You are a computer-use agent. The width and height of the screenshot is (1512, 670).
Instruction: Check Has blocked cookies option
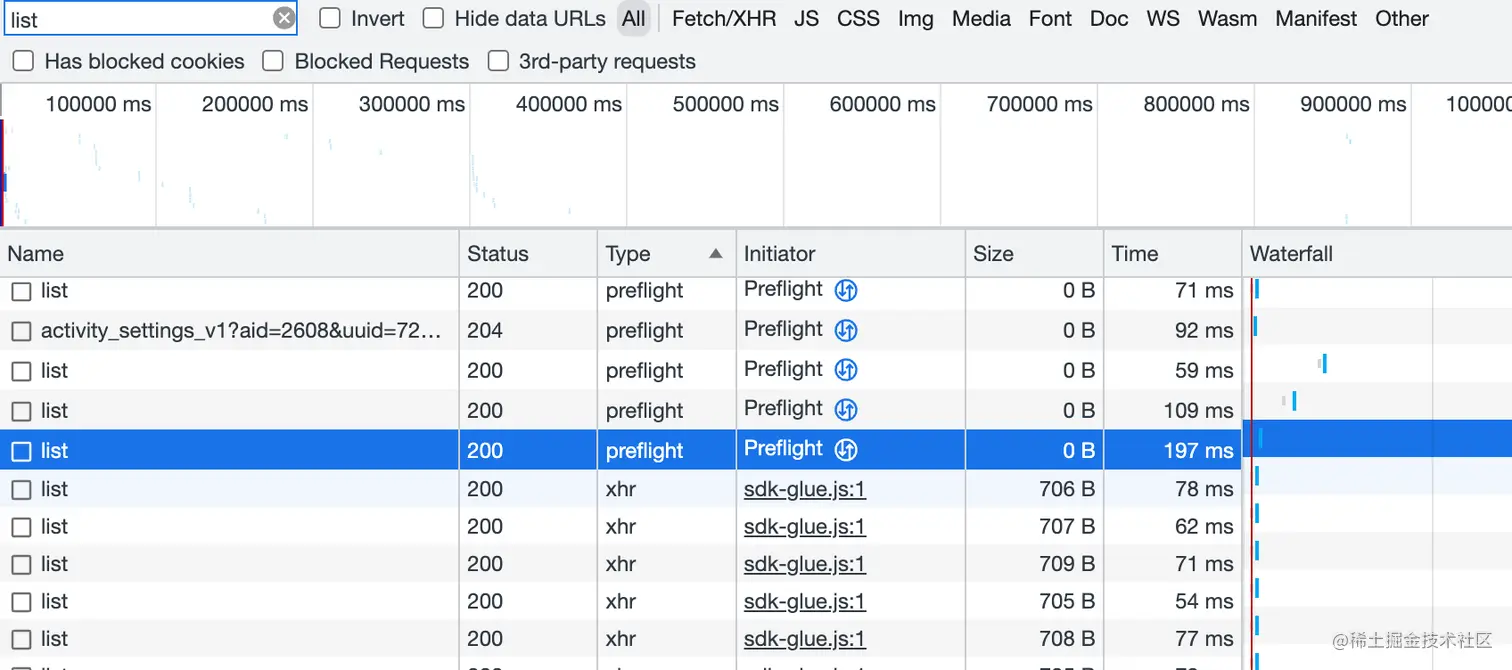point(22,62)
